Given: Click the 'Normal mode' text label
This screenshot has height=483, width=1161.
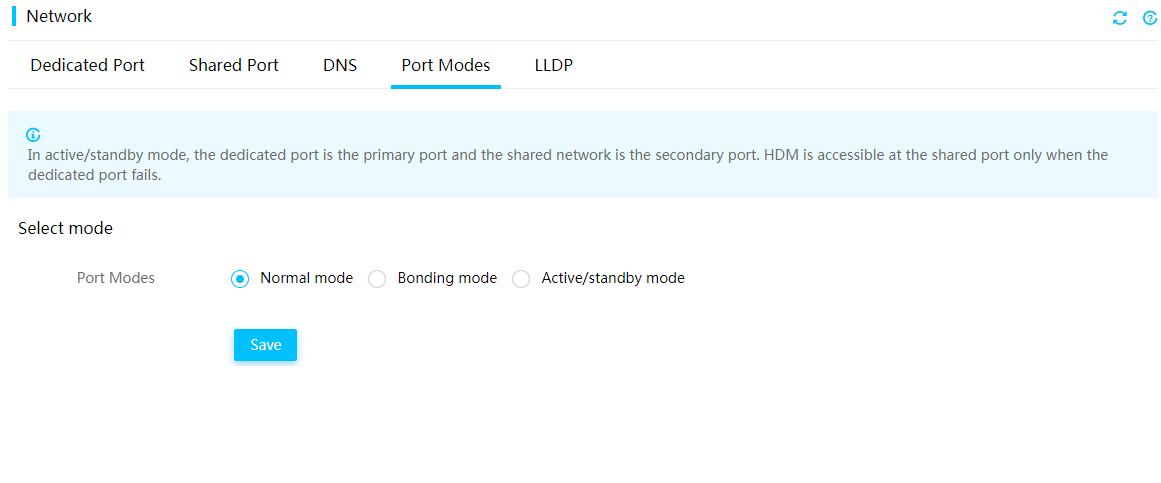Looking at the screenshot, I should click(307, 279).
